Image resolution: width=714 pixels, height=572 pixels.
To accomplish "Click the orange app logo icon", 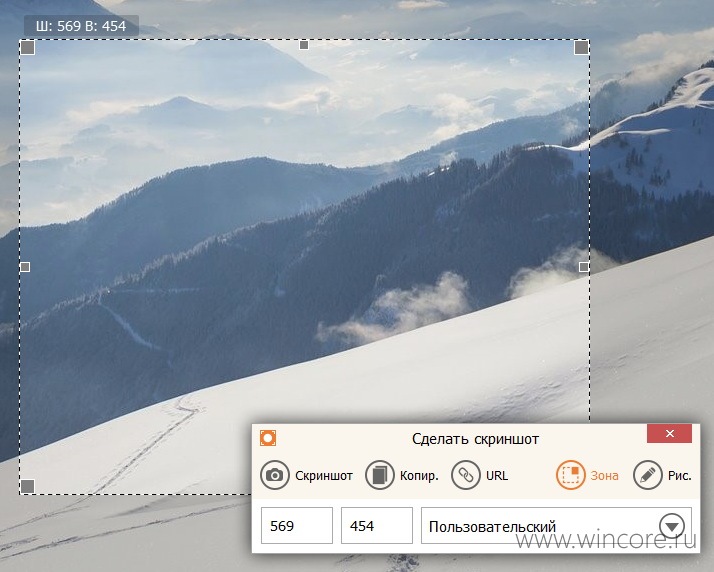I will [268, 438].
